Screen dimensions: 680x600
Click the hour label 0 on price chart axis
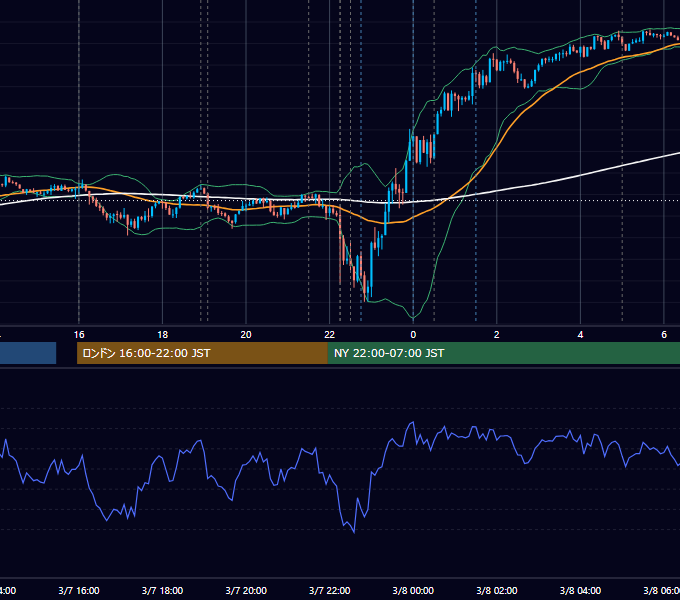click(x=413, y=335)
